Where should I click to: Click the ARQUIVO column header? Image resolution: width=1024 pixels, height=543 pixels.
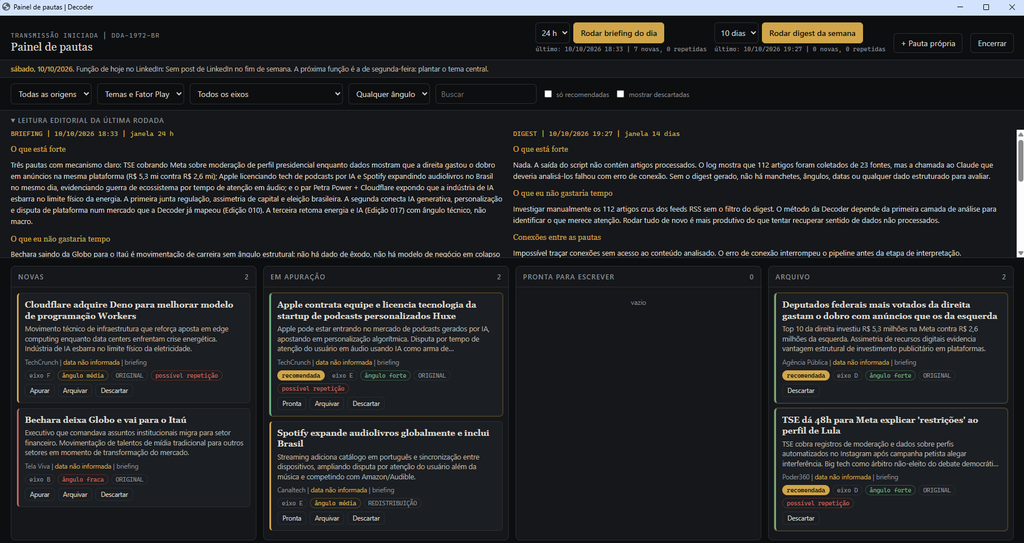pyautogui.click(x=791, y=277)
